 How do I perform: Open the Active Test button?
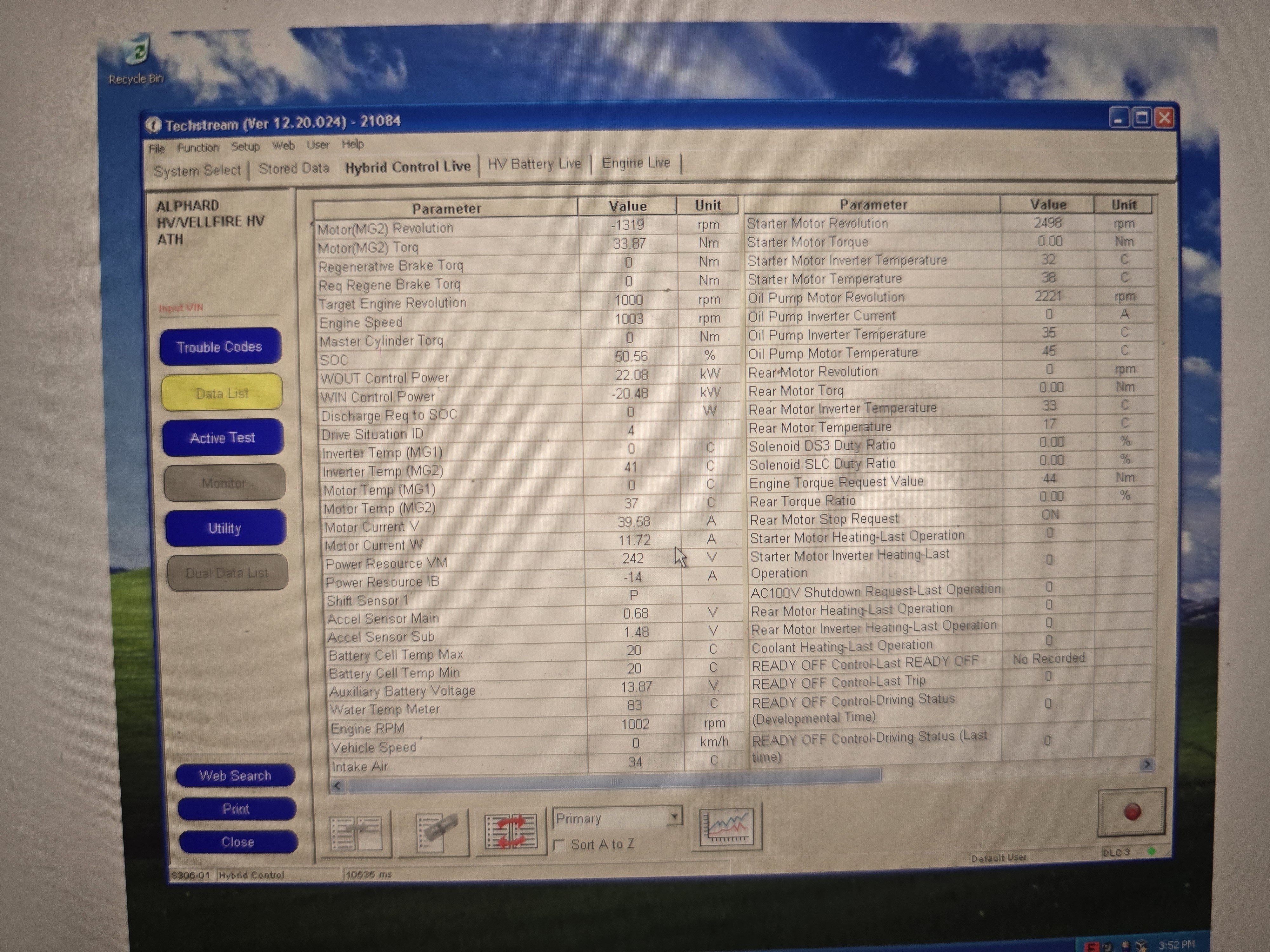(222, 437)
